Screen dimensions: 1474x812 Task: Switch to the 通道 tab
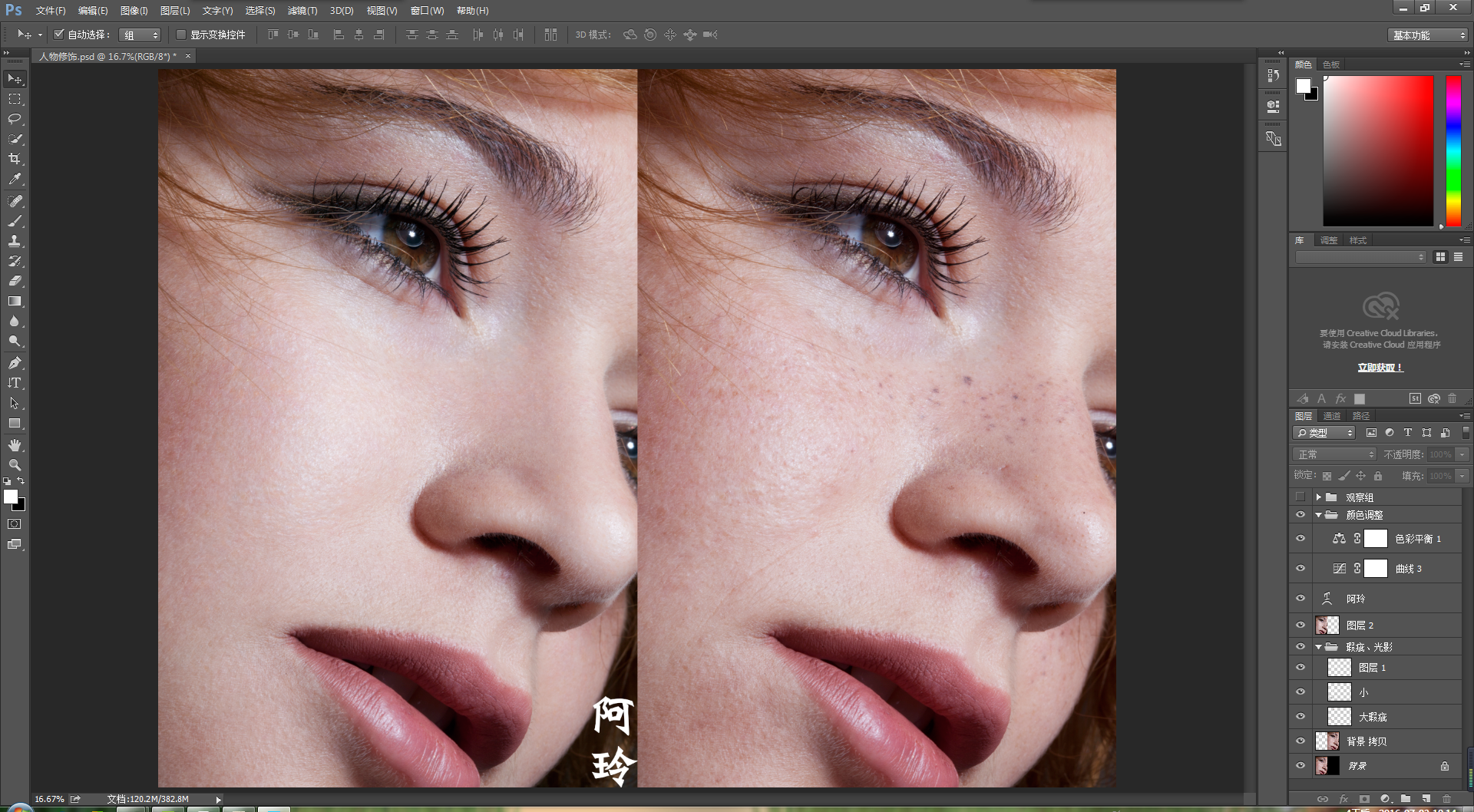[1332, 416]
